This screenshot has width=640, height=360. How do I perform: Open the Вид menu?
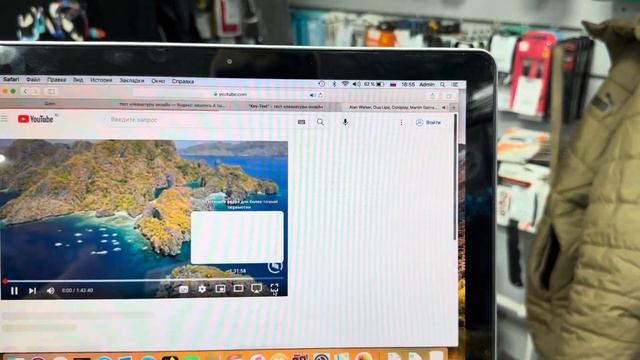click(78, 80)
